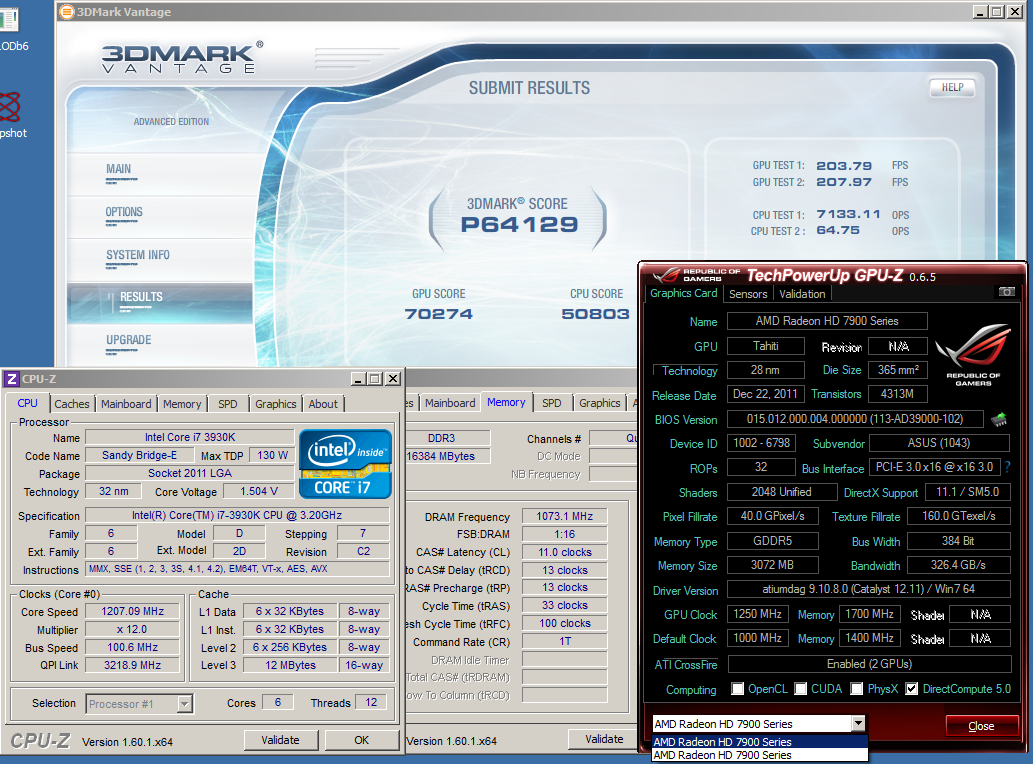
Task: Click the BIOS Version value field
Action: 855,419
